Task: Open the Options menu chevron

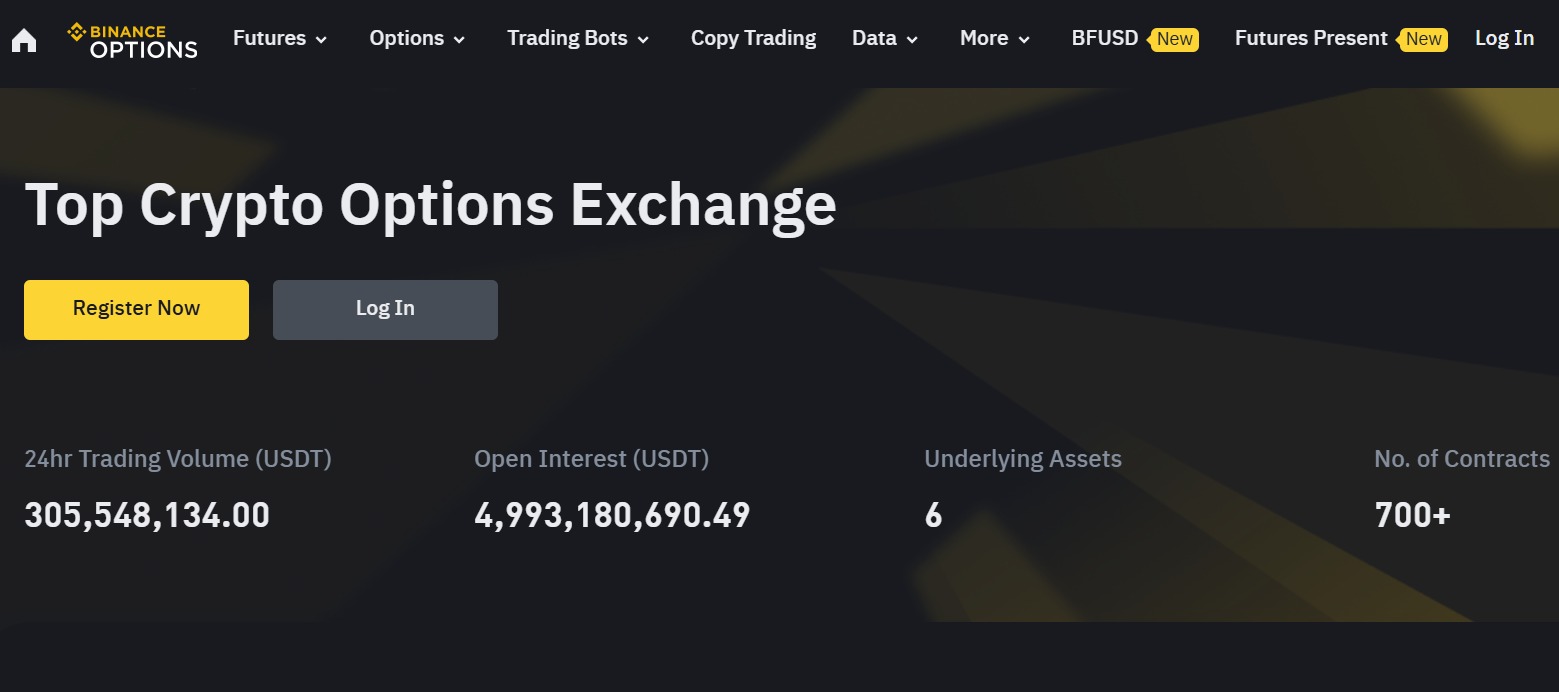Action: point(459,40)
